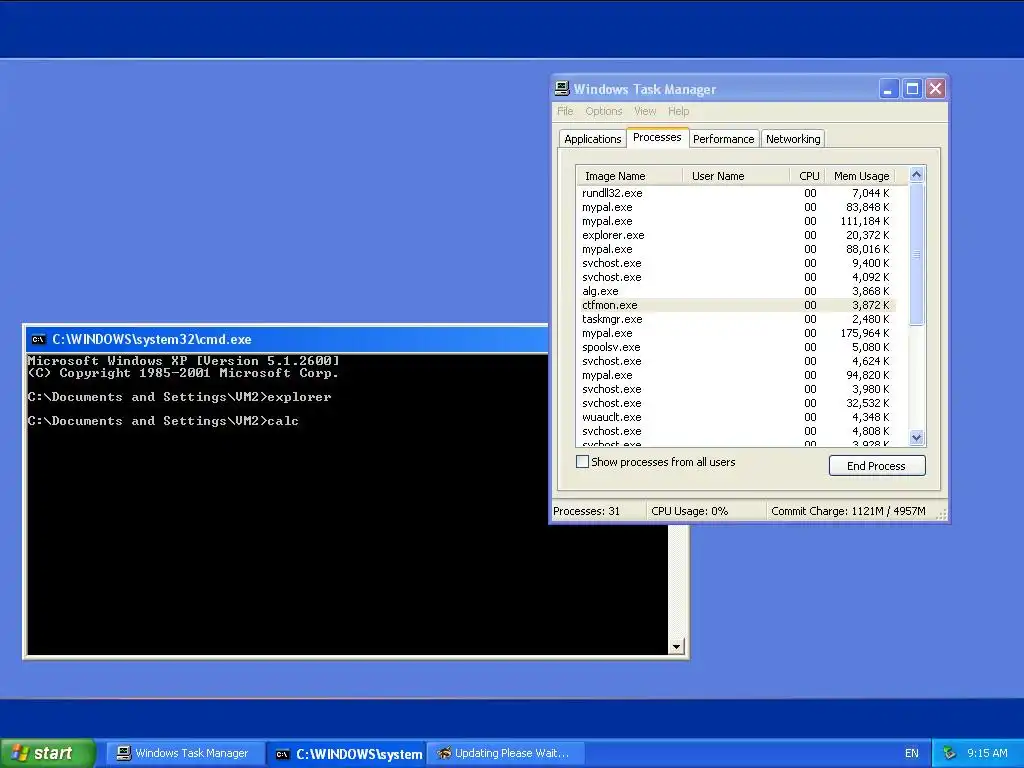Maximize the Task Manager window
This screenshot has height=768, width=1024.
[x=912, y=89]
